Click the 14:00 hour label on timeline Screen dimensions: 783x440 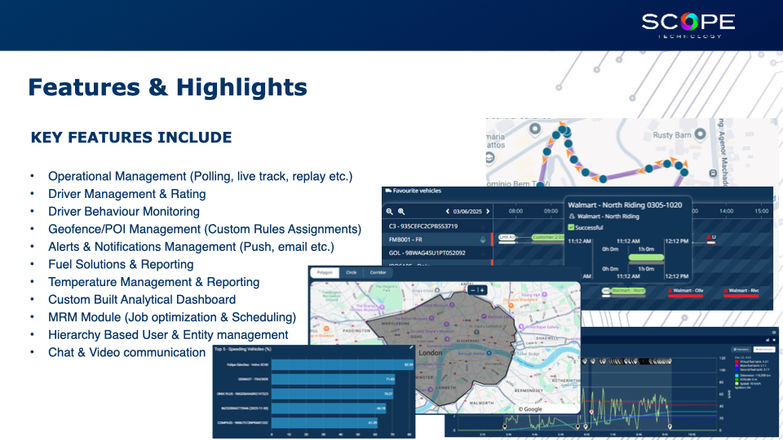[727, 211]
